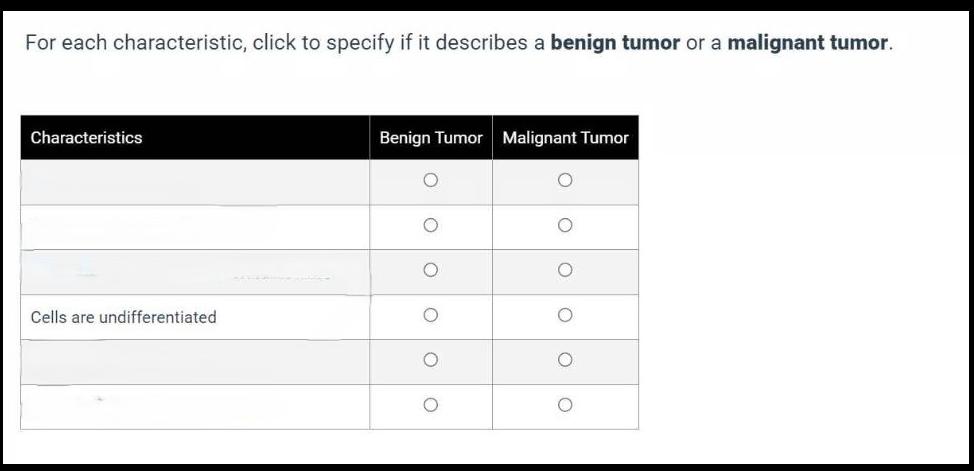Click bold 'benign tumor' in the instructions
The height and width of the screenshot is (471, 974).
(615, 43)
